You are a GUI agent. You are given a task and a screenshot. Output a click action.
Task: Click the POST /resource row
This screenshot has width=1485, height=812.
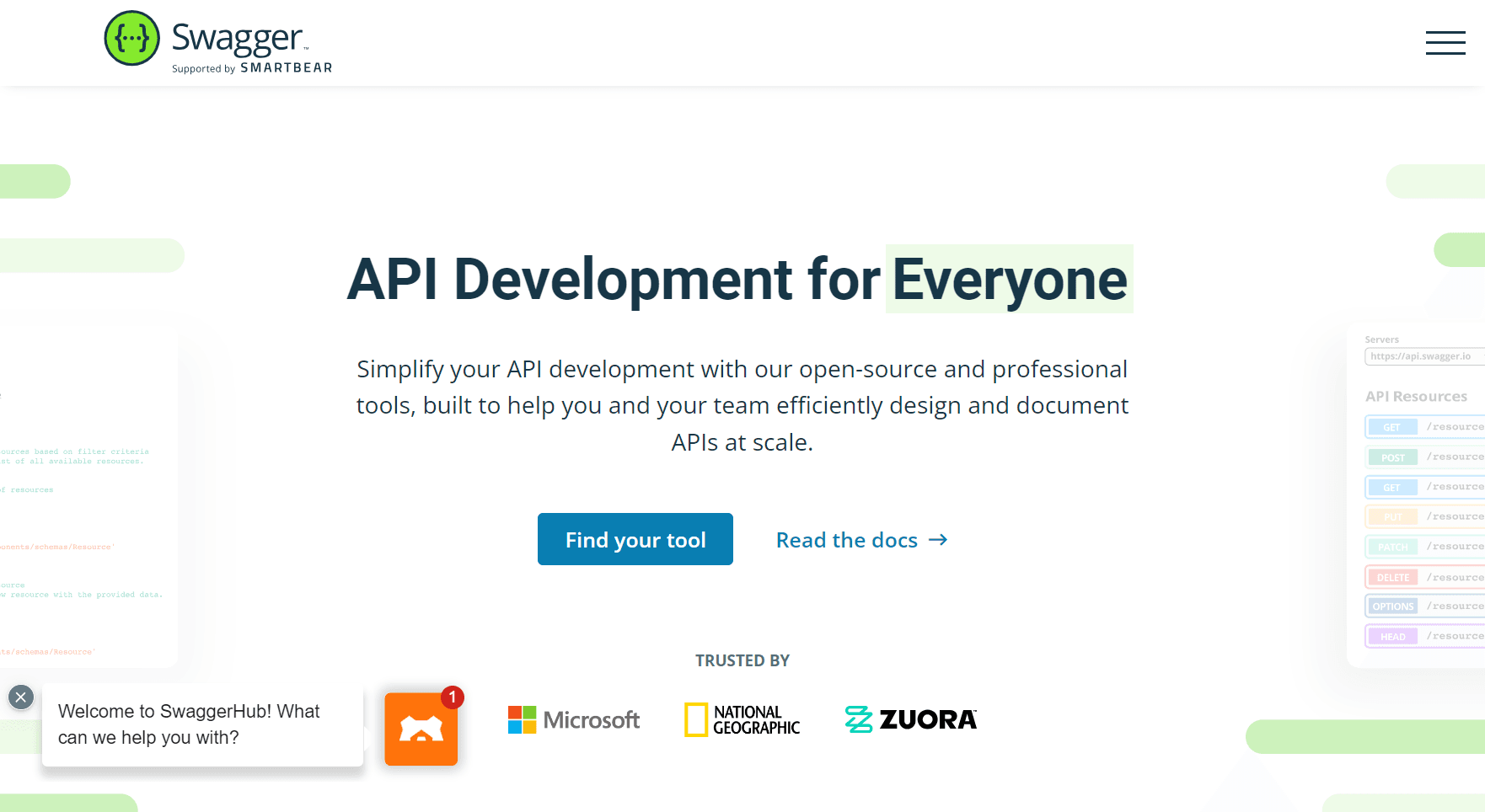1424,457
